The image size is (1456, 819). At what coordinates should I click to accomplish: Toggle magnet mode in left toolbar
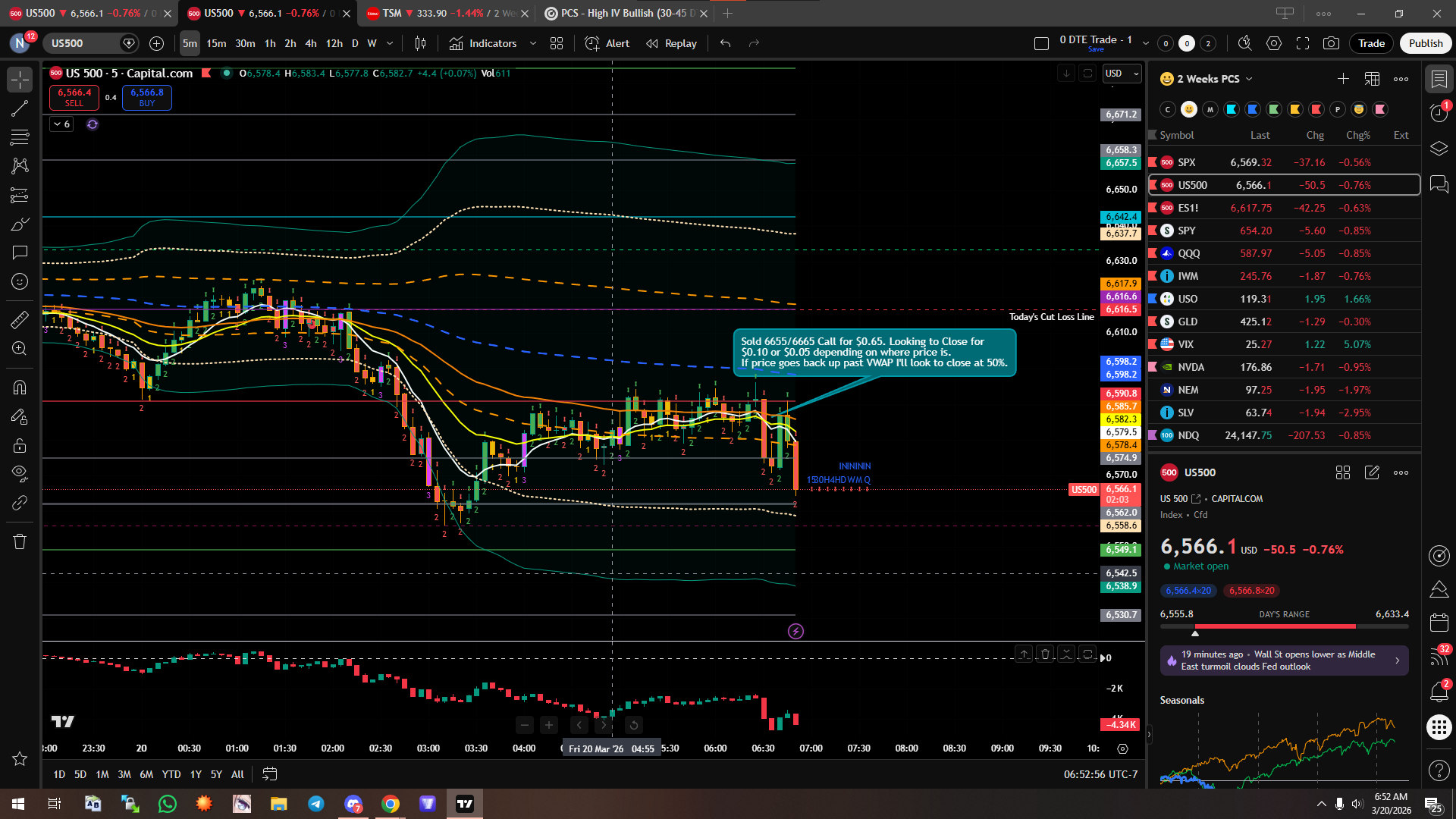(20, 388)
